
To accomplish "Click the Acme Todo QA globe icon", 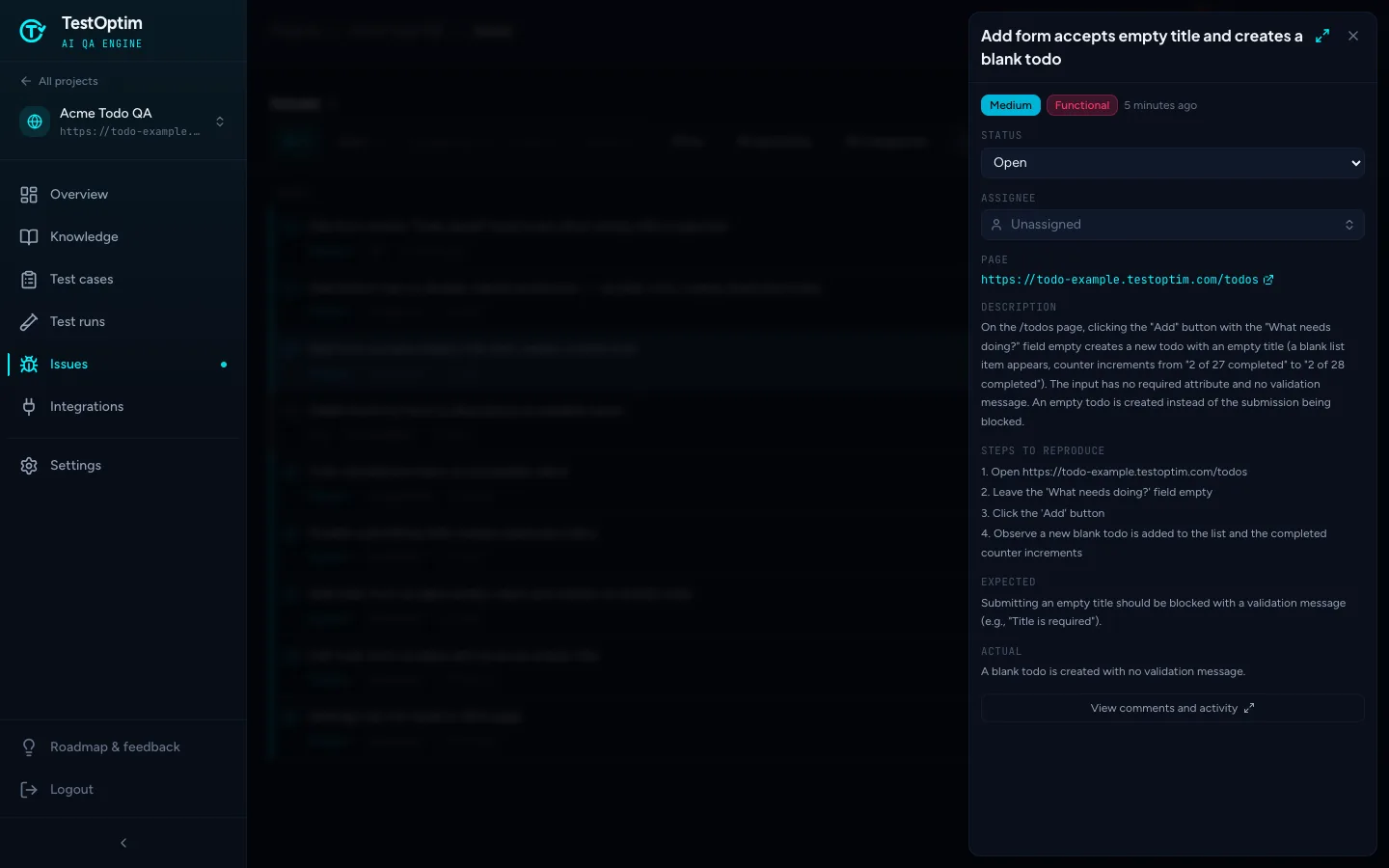I will [35, 122].
